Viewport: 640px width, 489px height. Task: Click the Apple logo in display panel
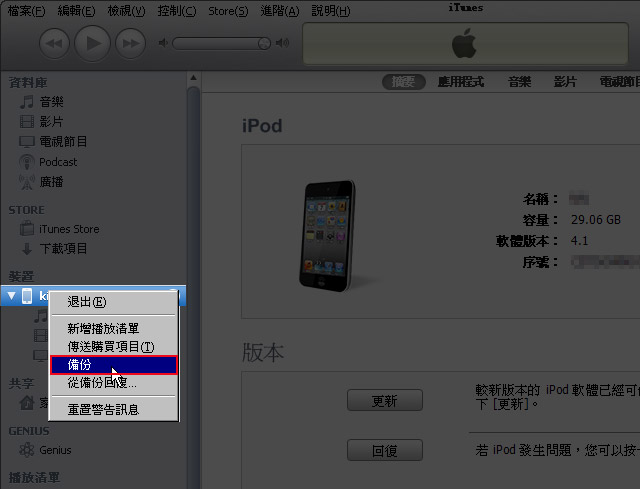(x=464, y=43)
